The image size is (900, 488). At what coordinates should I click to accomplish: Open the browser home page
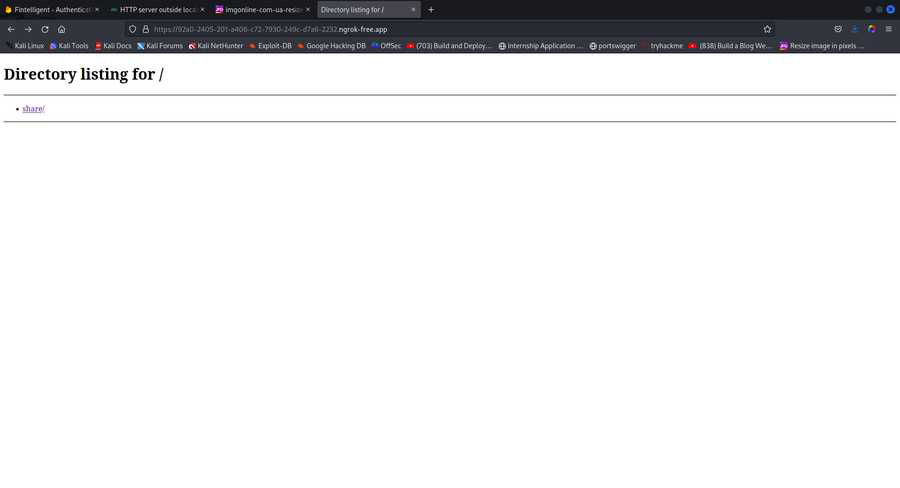click(61, 29)
